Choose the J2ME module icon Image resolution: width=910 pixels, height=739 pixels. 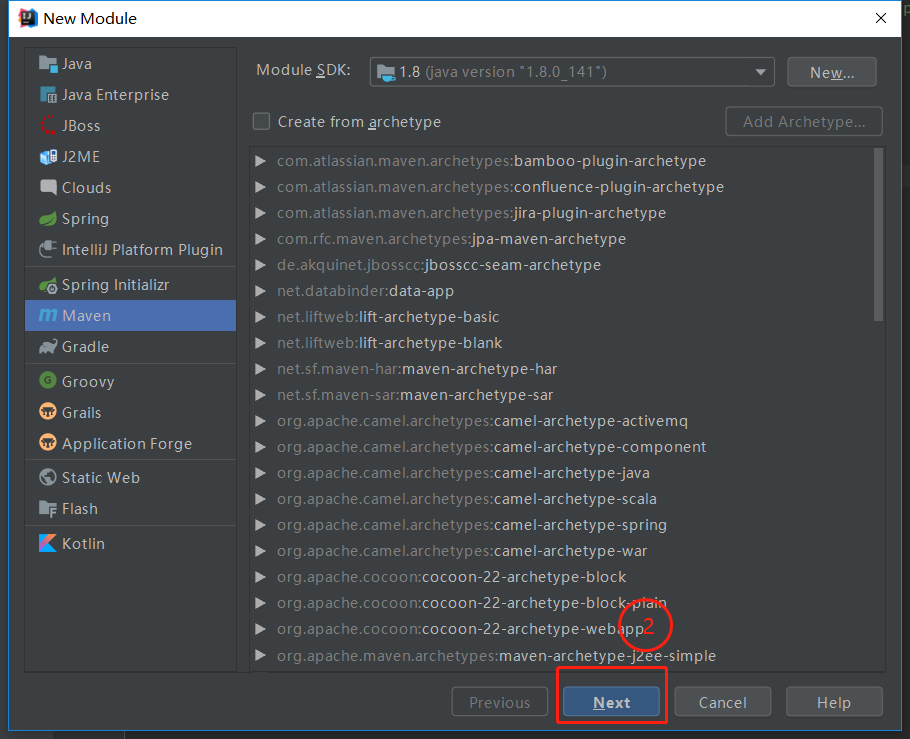48,157
